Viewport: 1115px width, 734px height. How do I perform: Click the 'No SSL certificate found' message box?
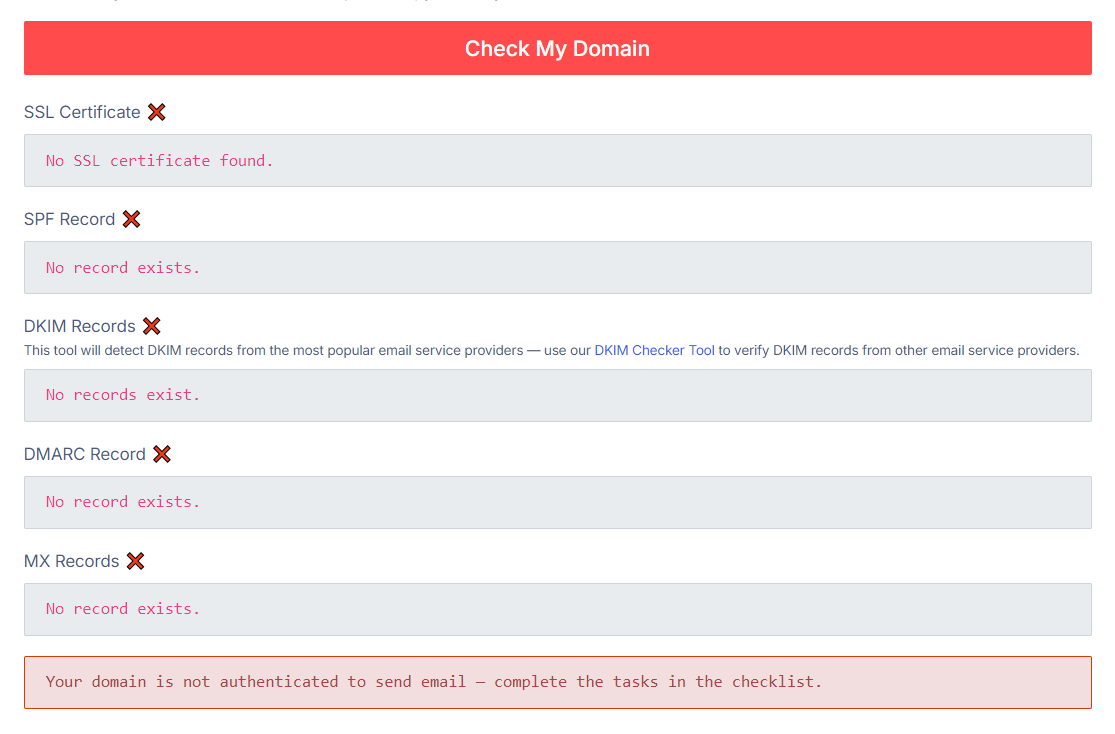(557, 160)
